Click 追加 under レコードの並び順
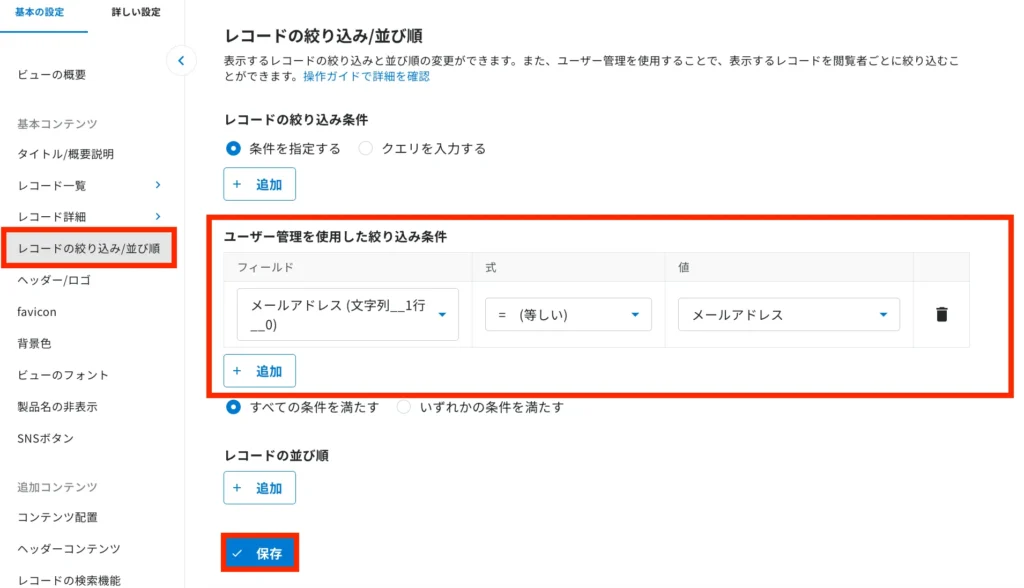The image size is (1024, 588). (259, 488)
